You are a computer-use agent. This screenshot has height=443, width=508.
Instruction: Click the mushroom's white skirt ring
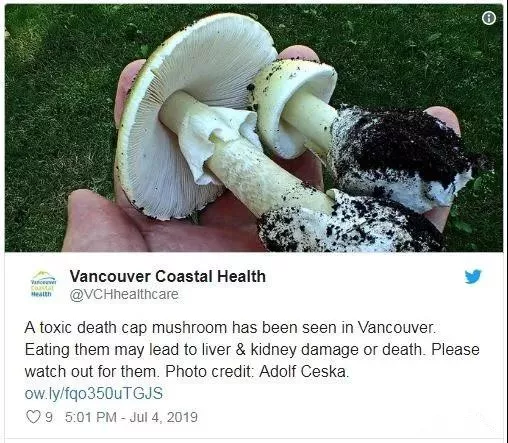point(213,140)
